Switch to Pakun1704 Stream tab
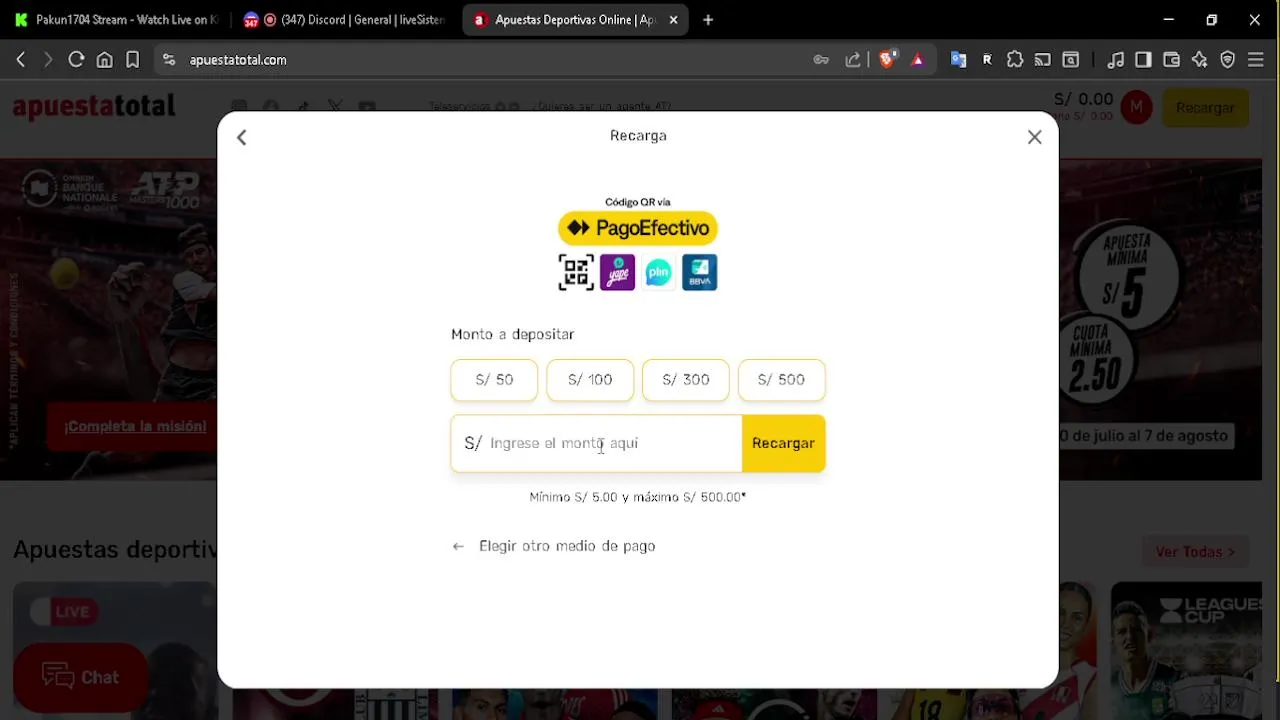The image size is (1280, 720). 115,20
